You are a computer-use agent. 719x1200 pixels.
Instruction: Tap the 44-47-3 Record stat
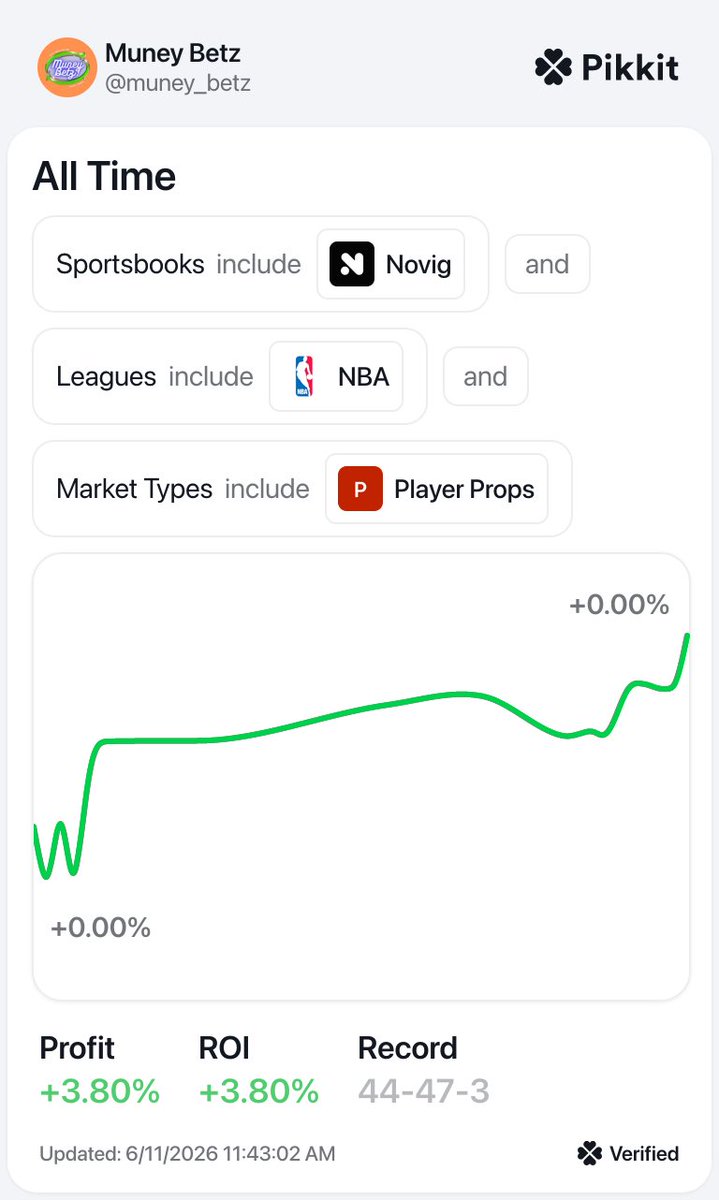424,1092
